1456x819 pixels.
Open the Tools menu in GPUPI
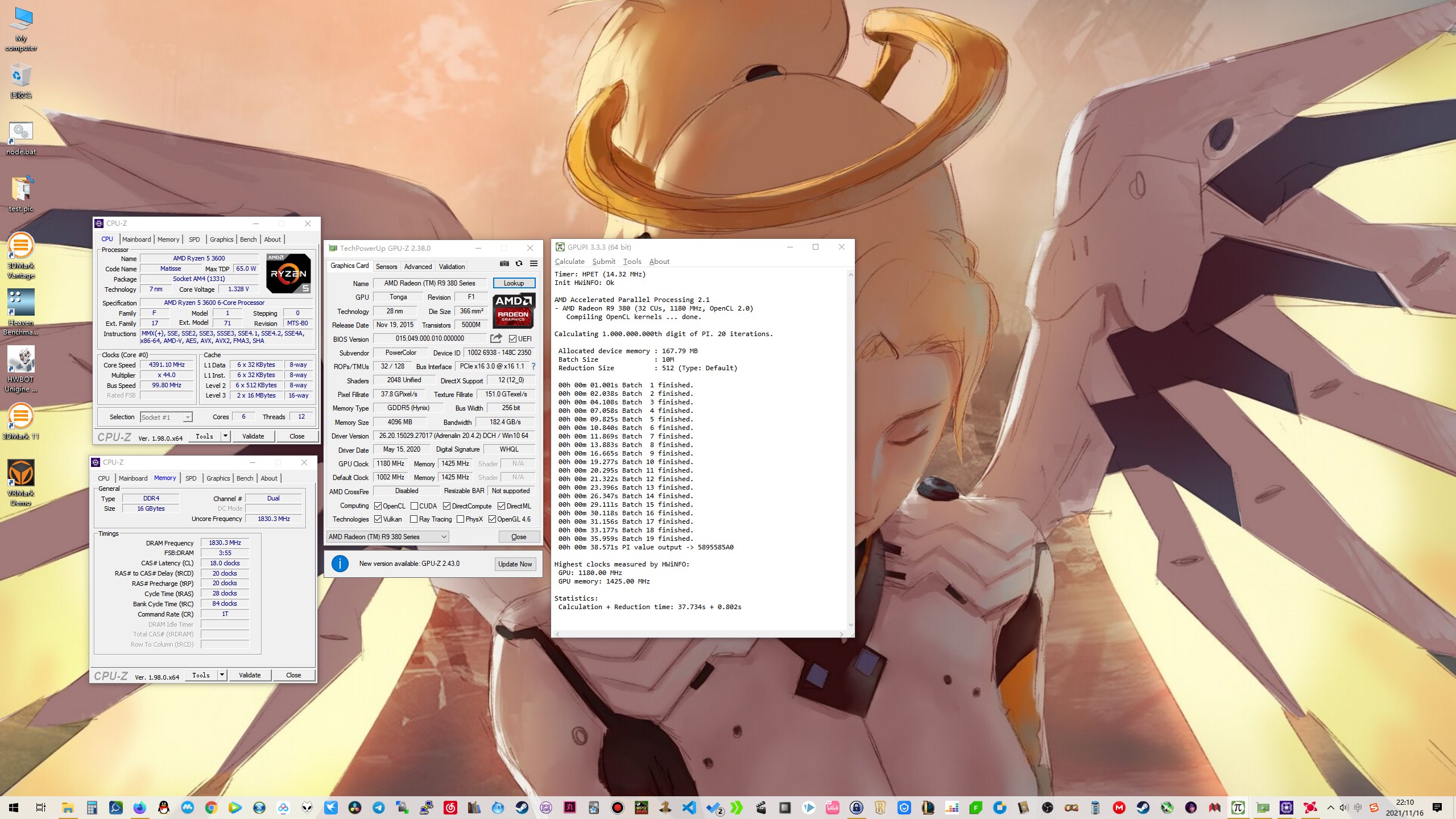coord(632,261)
